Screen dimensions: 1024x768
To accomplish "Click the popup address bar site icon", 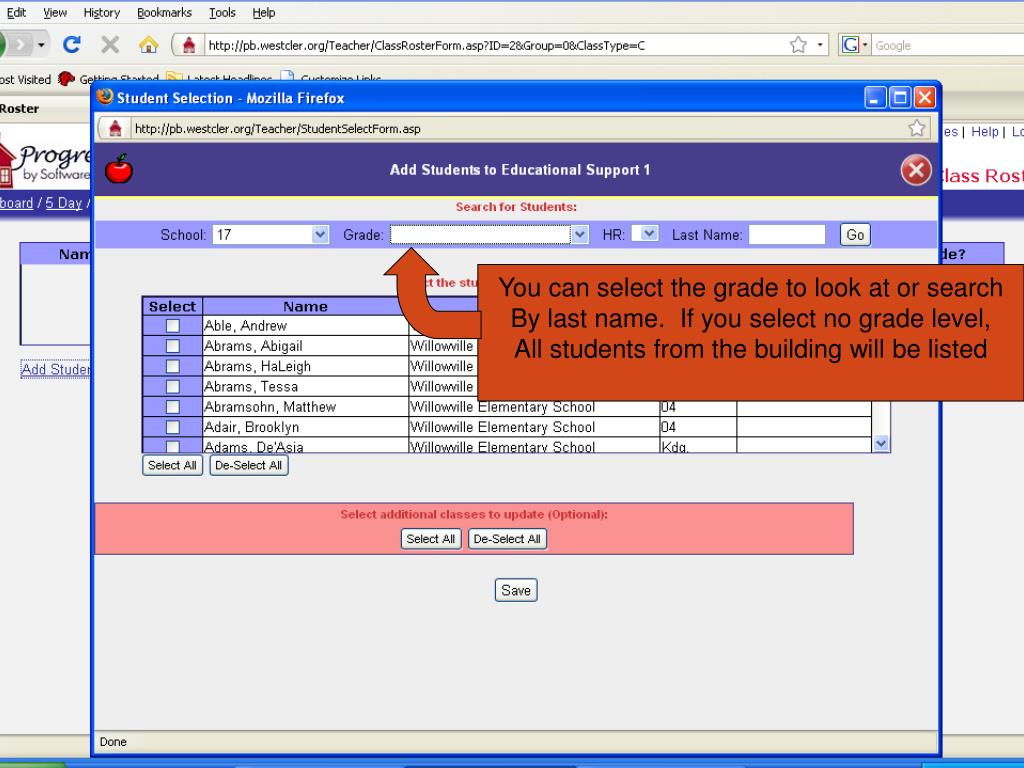I will click(x=115, y=128).
